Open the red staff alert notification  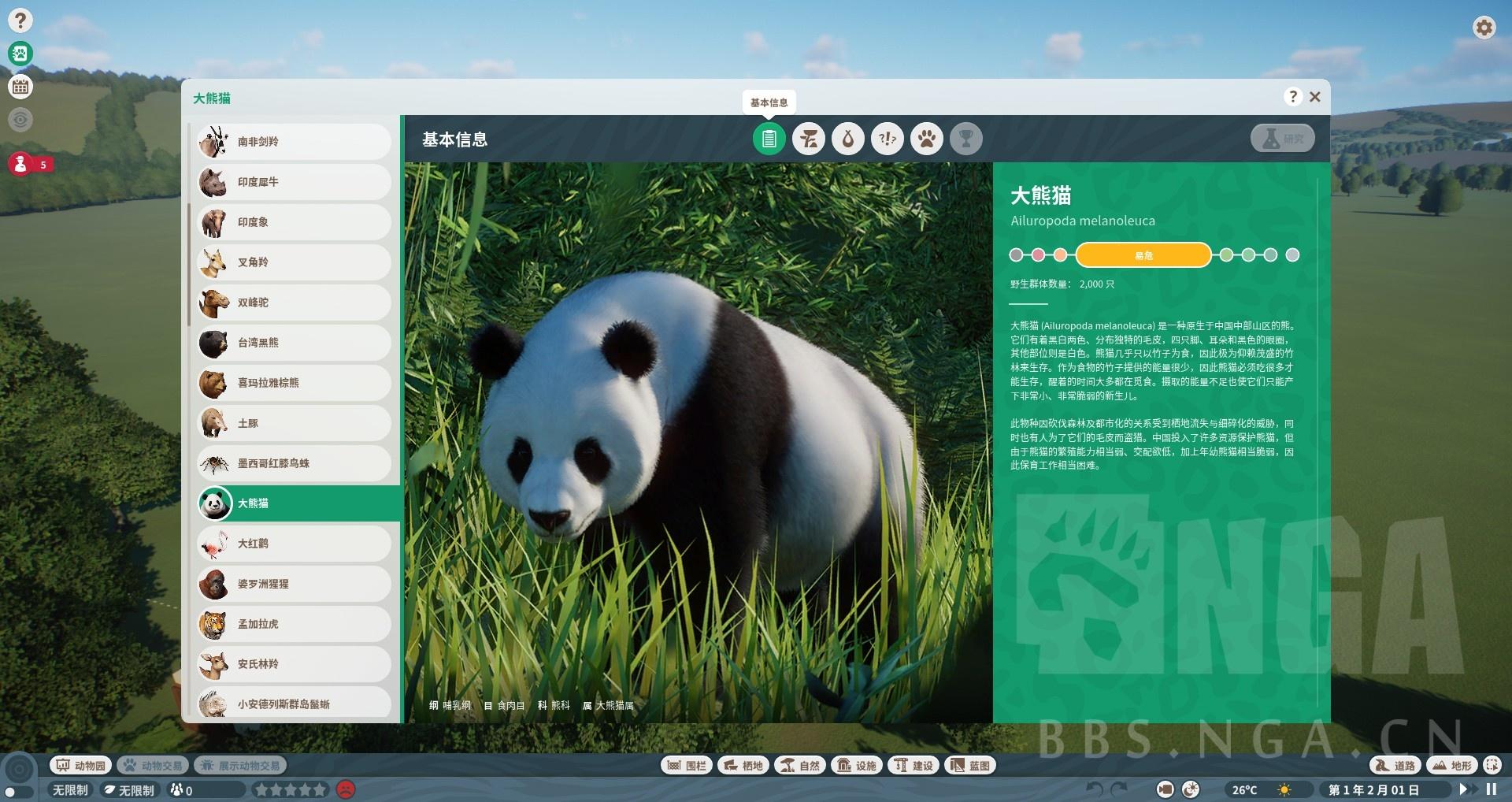coord(30,164)
